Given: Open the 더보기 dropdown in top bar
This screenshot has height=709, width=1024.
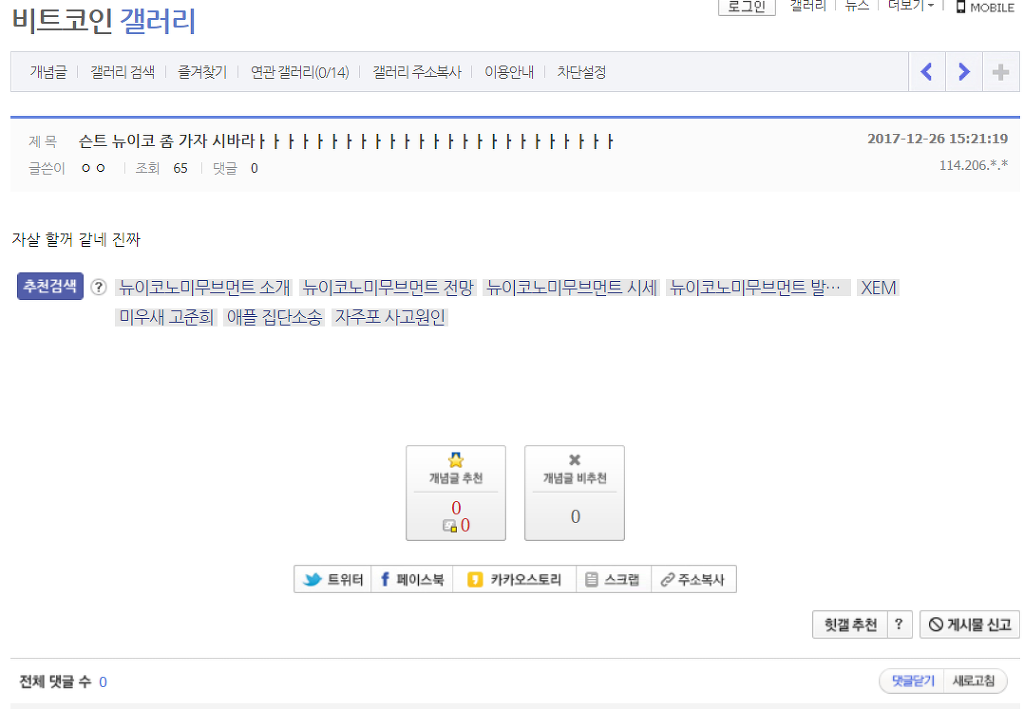Looking at the screenshot, I should point(910,6).
